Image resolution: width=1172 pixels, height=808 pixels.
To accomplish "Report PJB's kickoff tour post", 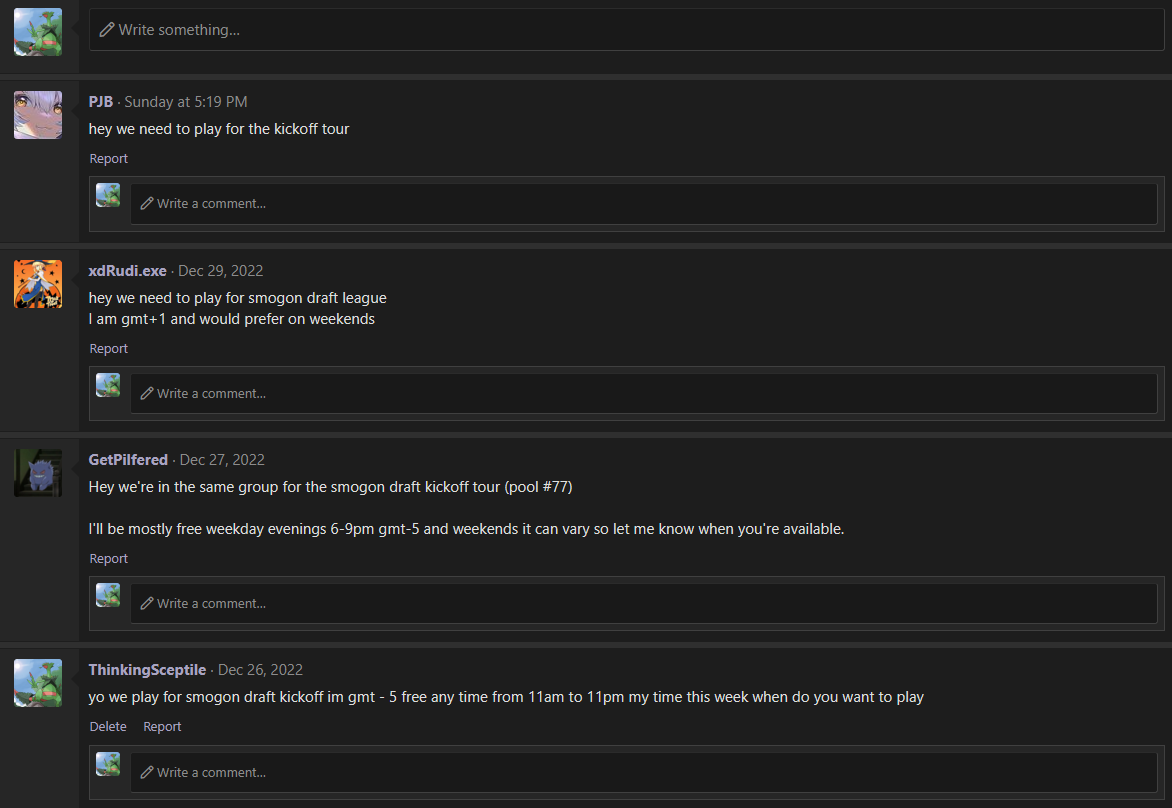I will [108, 158].
